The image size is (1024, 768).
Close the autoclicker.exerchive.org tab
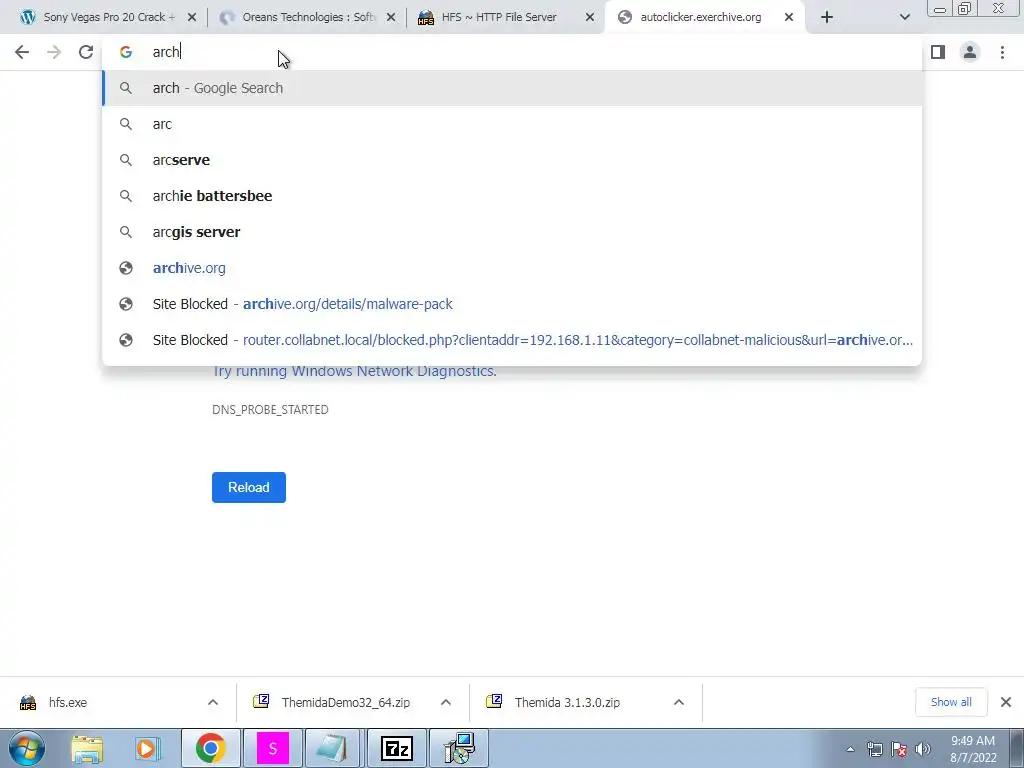(x=789, y=18)
